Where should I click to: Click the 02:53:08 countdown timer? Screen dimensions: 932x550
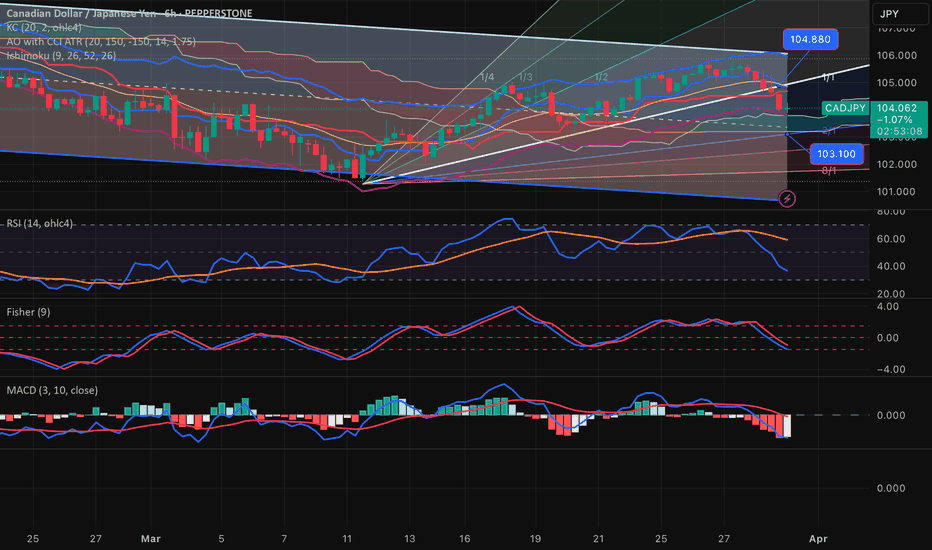pos(899,131)
